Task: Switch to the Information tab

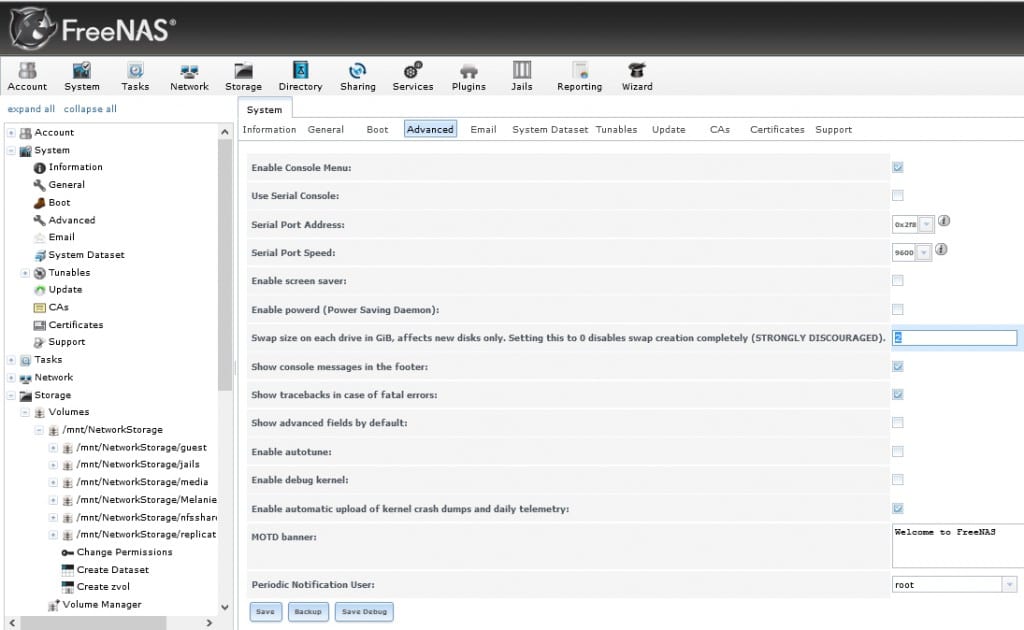Action: click(x=269, y=129)
